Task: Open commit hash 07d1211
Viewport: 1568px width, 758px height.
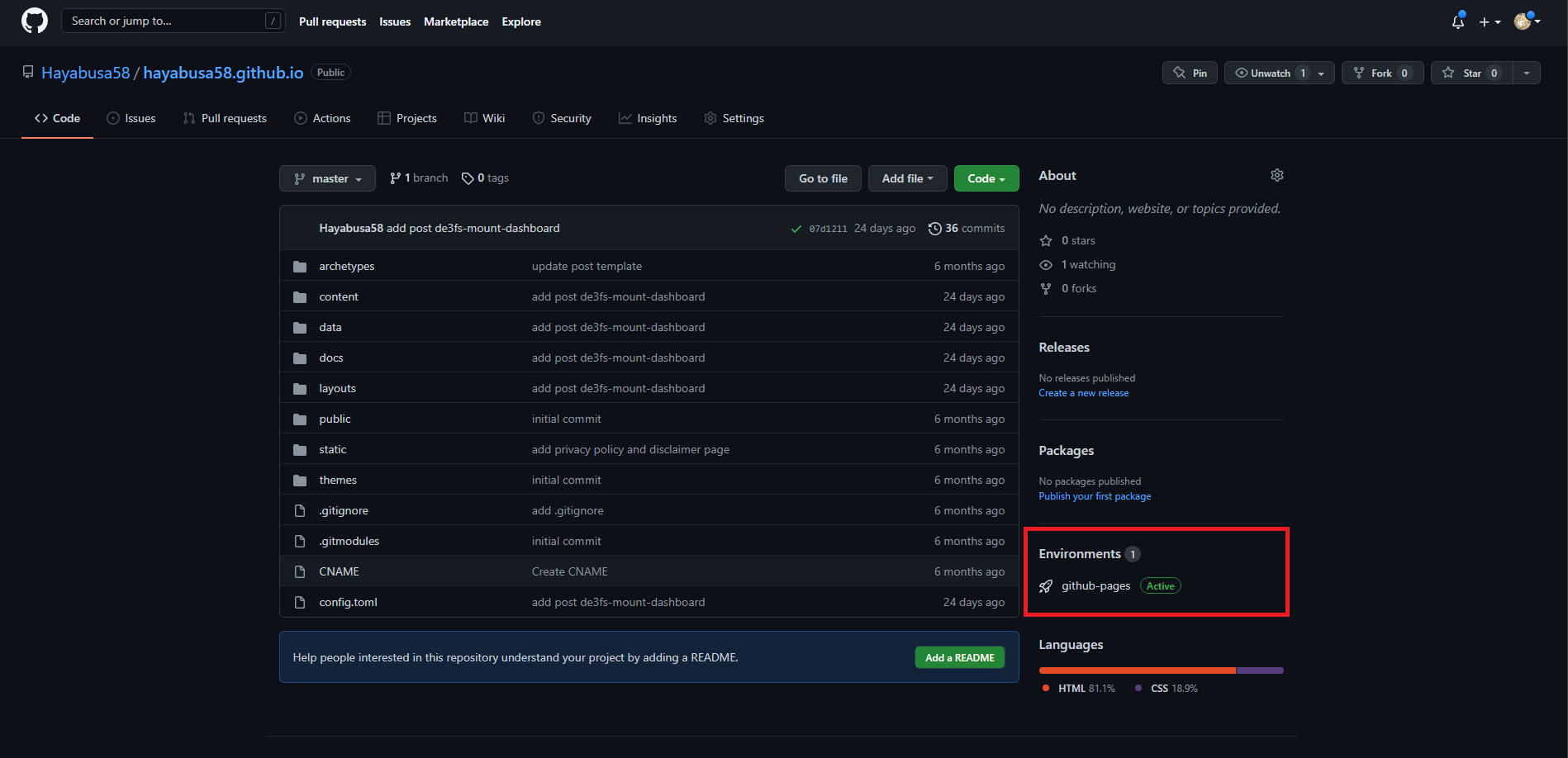Action: point(828,229)
